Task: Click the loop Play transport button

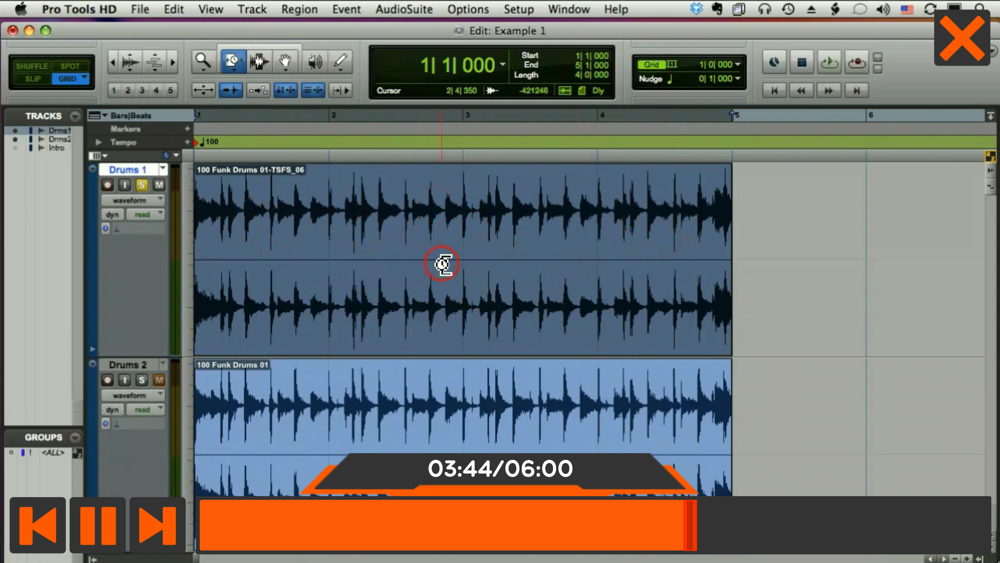Action: tap(829, 62)
